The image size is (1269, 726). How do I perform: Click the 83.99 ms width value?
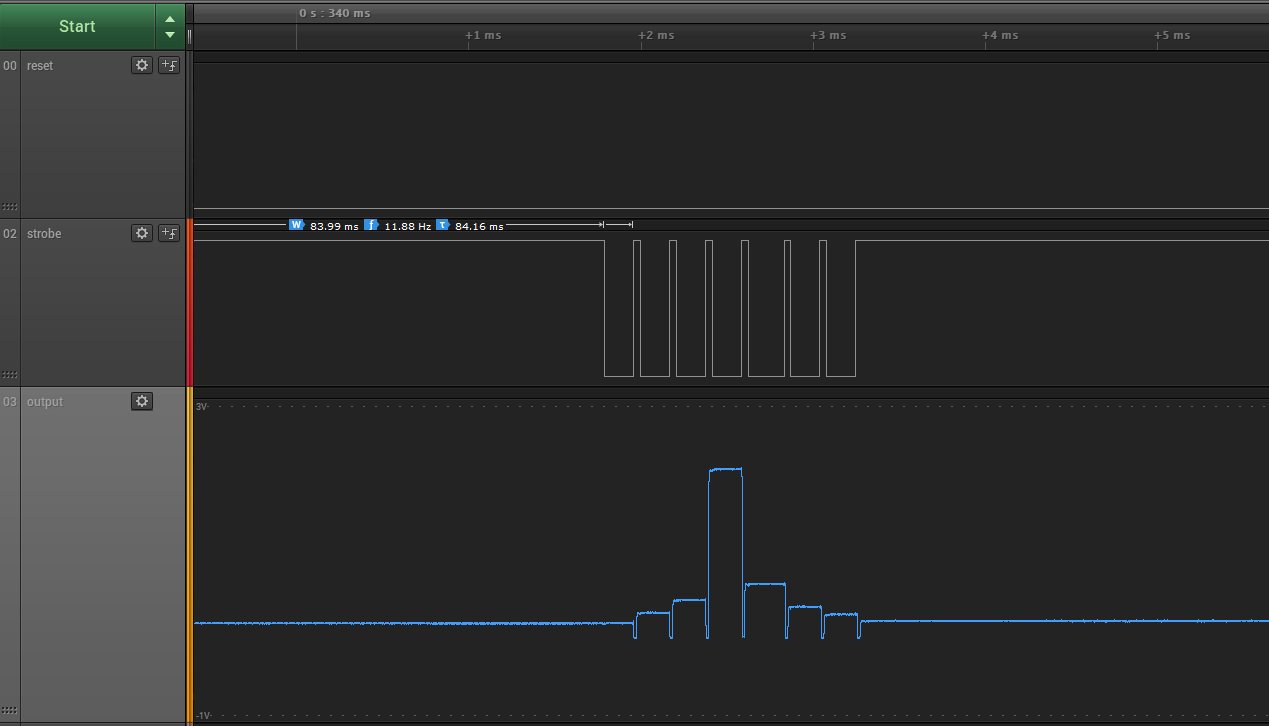coord(334,226)
